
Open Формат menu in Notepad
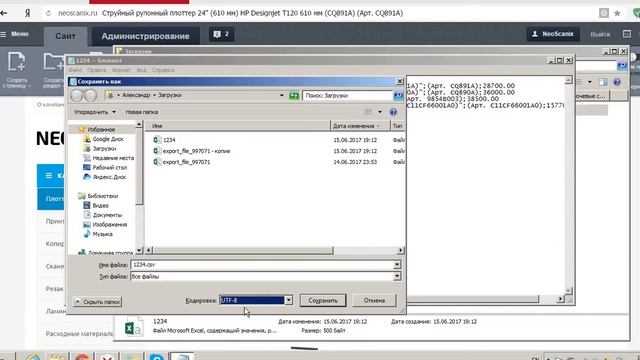121,70
